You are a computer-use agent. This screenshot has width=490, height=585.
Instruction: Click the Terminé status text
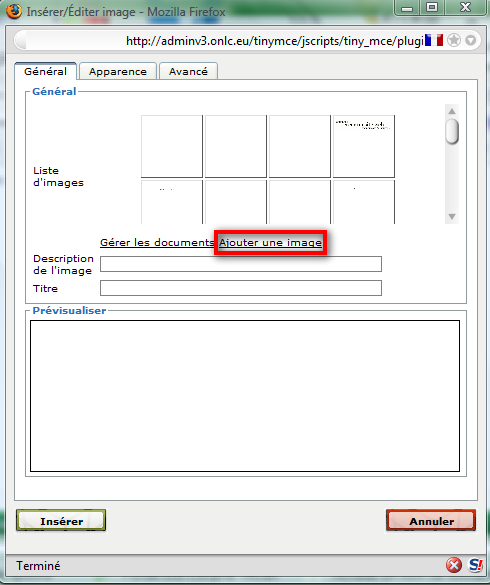[38, 566]
